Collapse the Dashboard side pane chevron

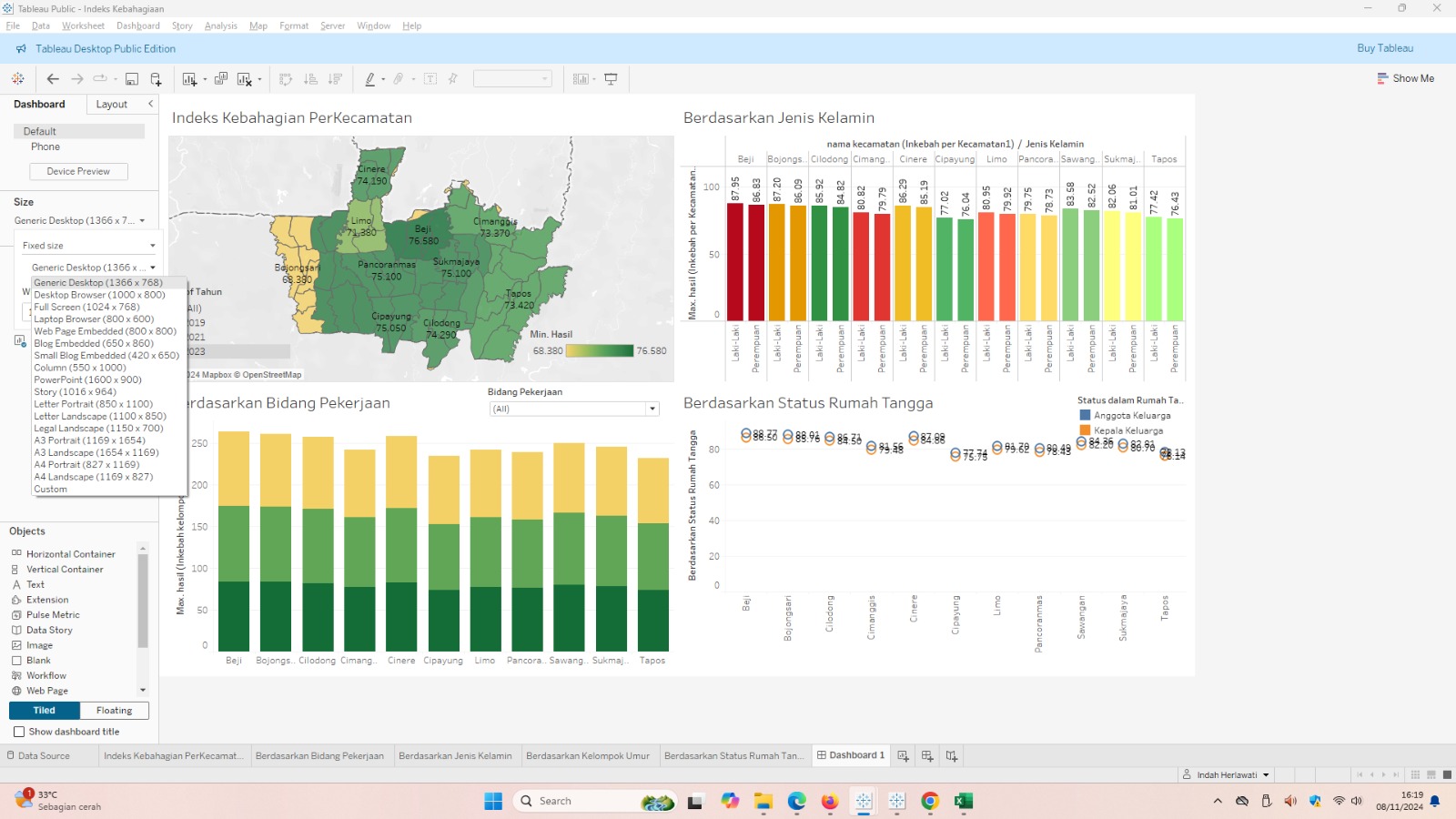coord(151,104)
